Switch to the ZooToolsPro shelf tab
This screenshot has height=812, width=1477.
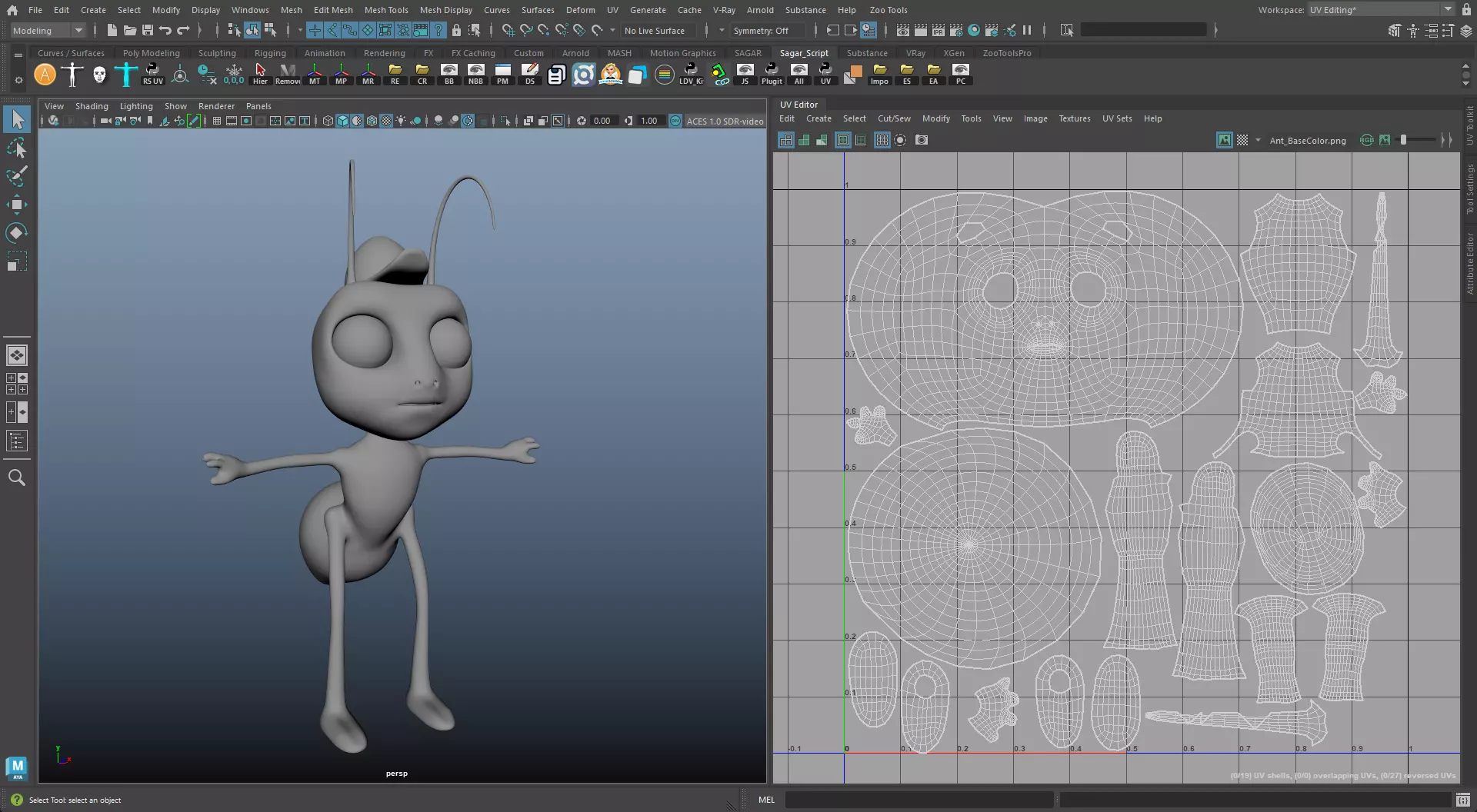point(1006,53)
